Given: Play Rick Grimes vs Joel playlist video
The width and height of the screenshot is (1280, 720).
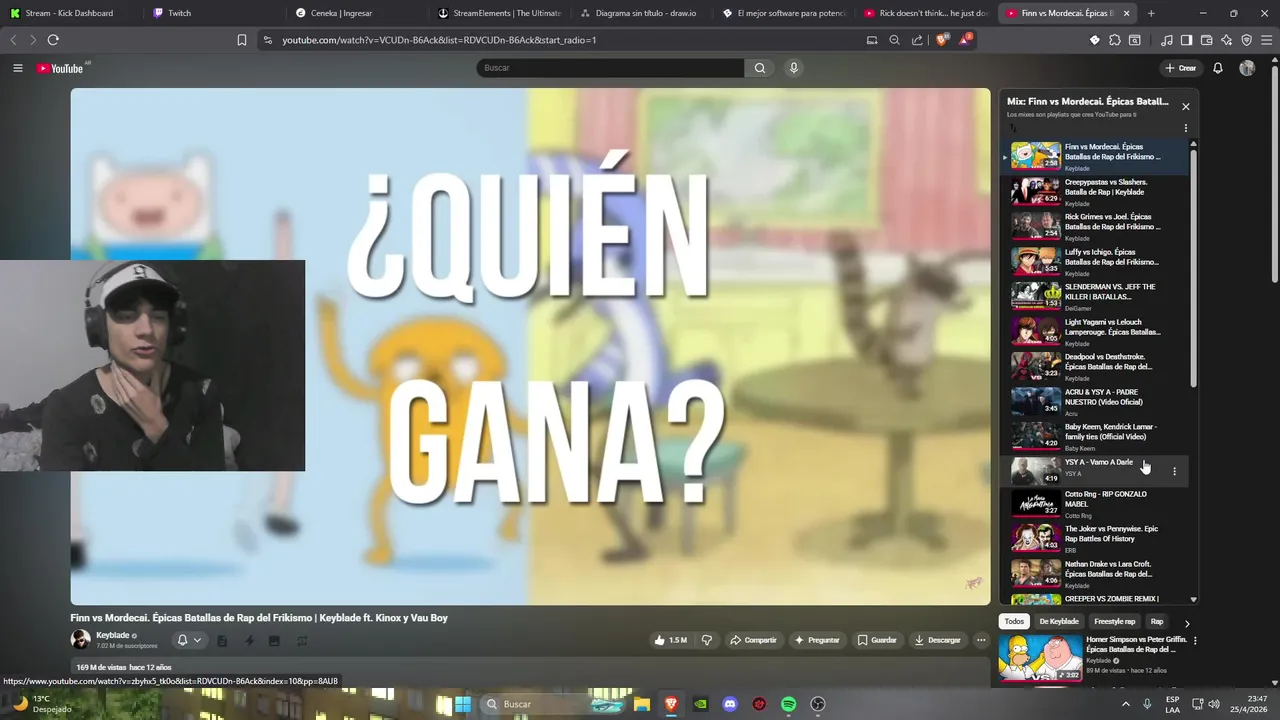Looking at the screenshot, I should (x=1094, y=227).
